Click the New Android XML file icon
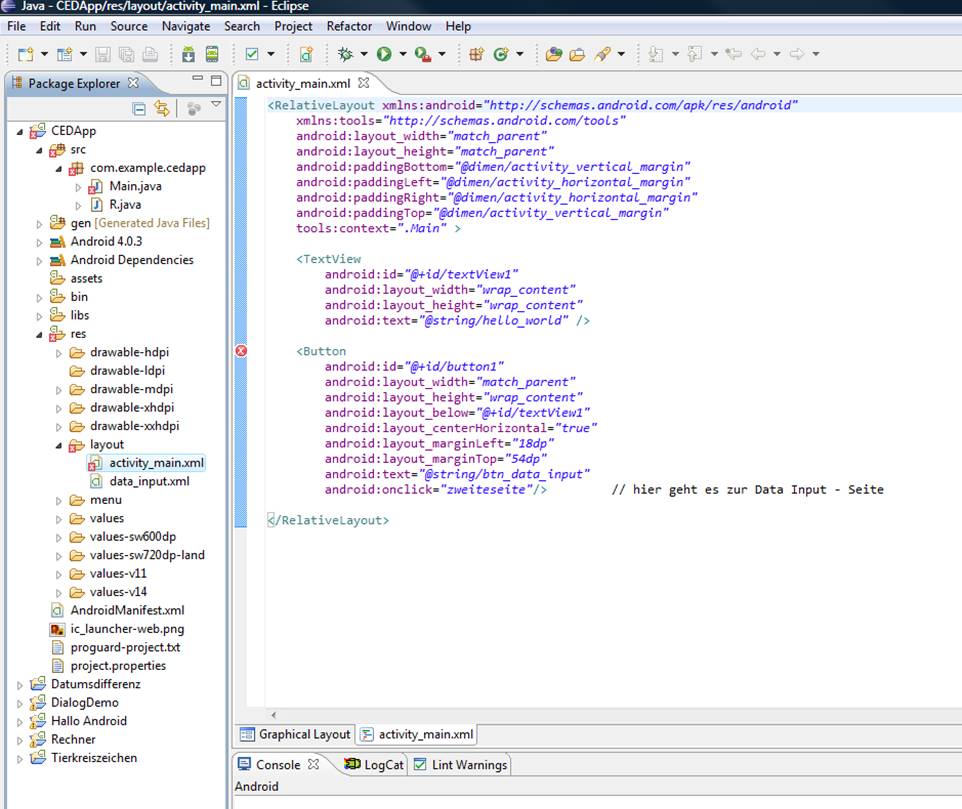The image size is (962, 809). (x=306, y=54)
